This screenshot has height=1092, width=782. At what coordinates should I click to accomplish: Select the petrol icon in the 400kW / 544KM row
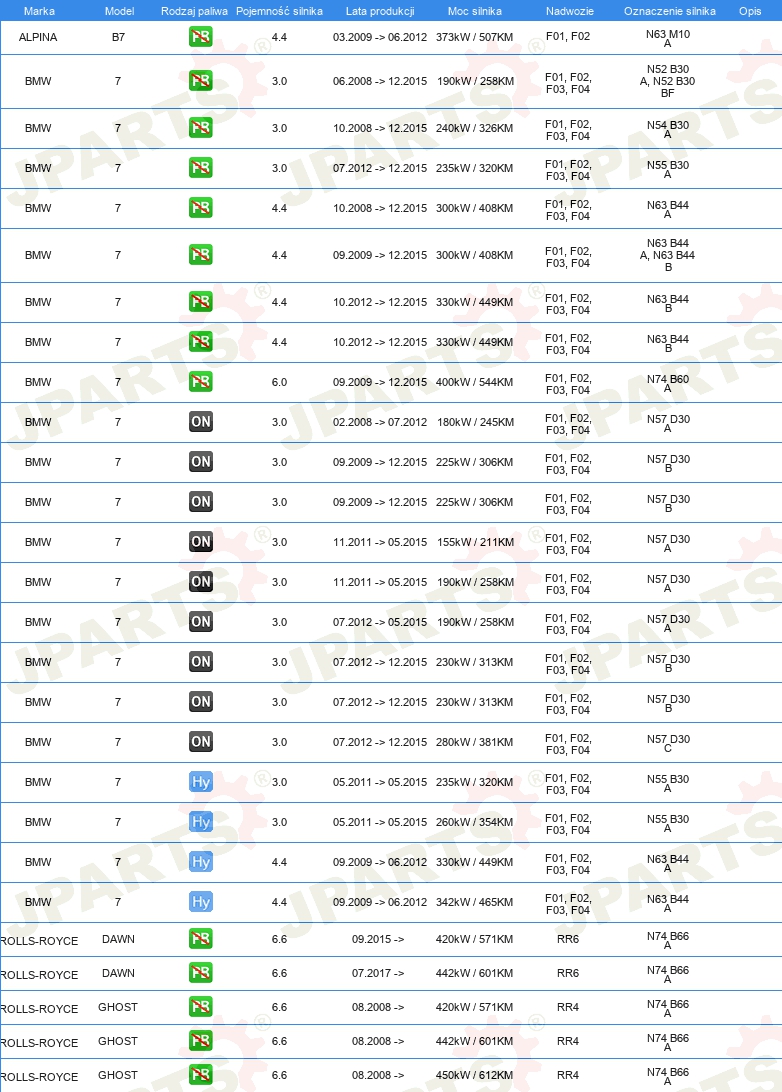(x=201, y=382)
